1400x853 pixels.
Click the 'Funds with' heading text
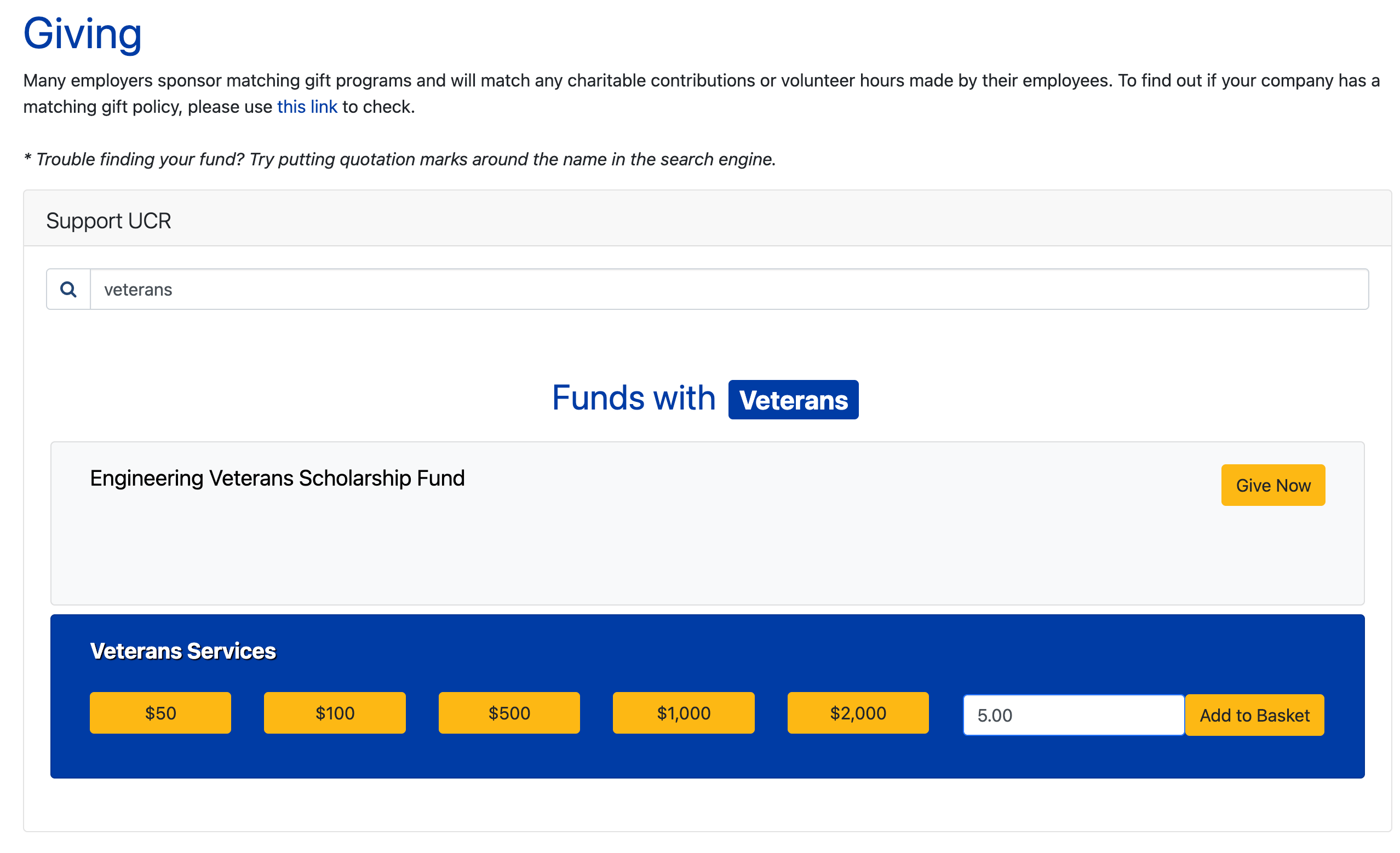click(634, 397)
